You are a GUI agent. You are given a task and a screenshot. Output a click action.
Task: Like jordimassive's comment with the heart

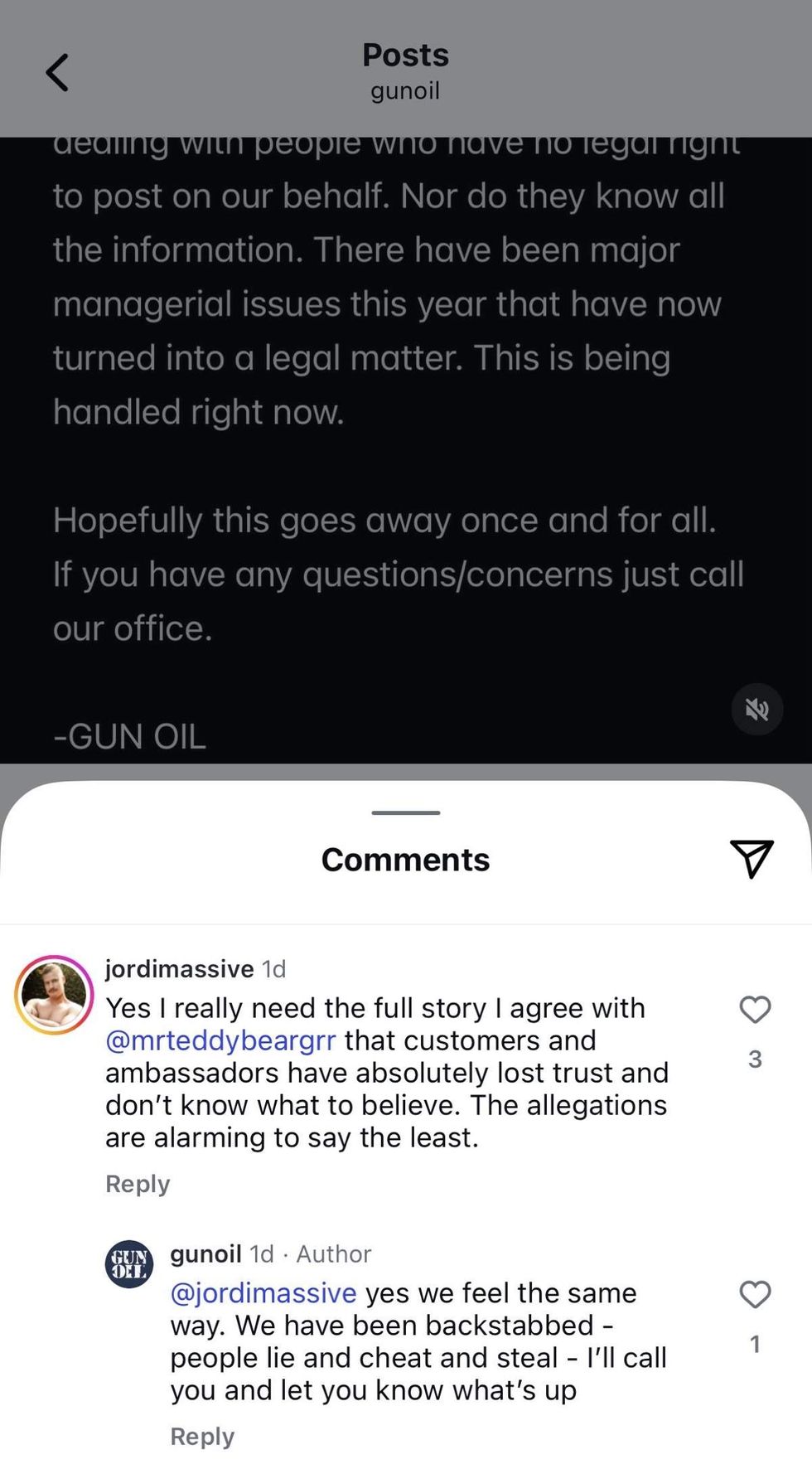[755, 1009]
